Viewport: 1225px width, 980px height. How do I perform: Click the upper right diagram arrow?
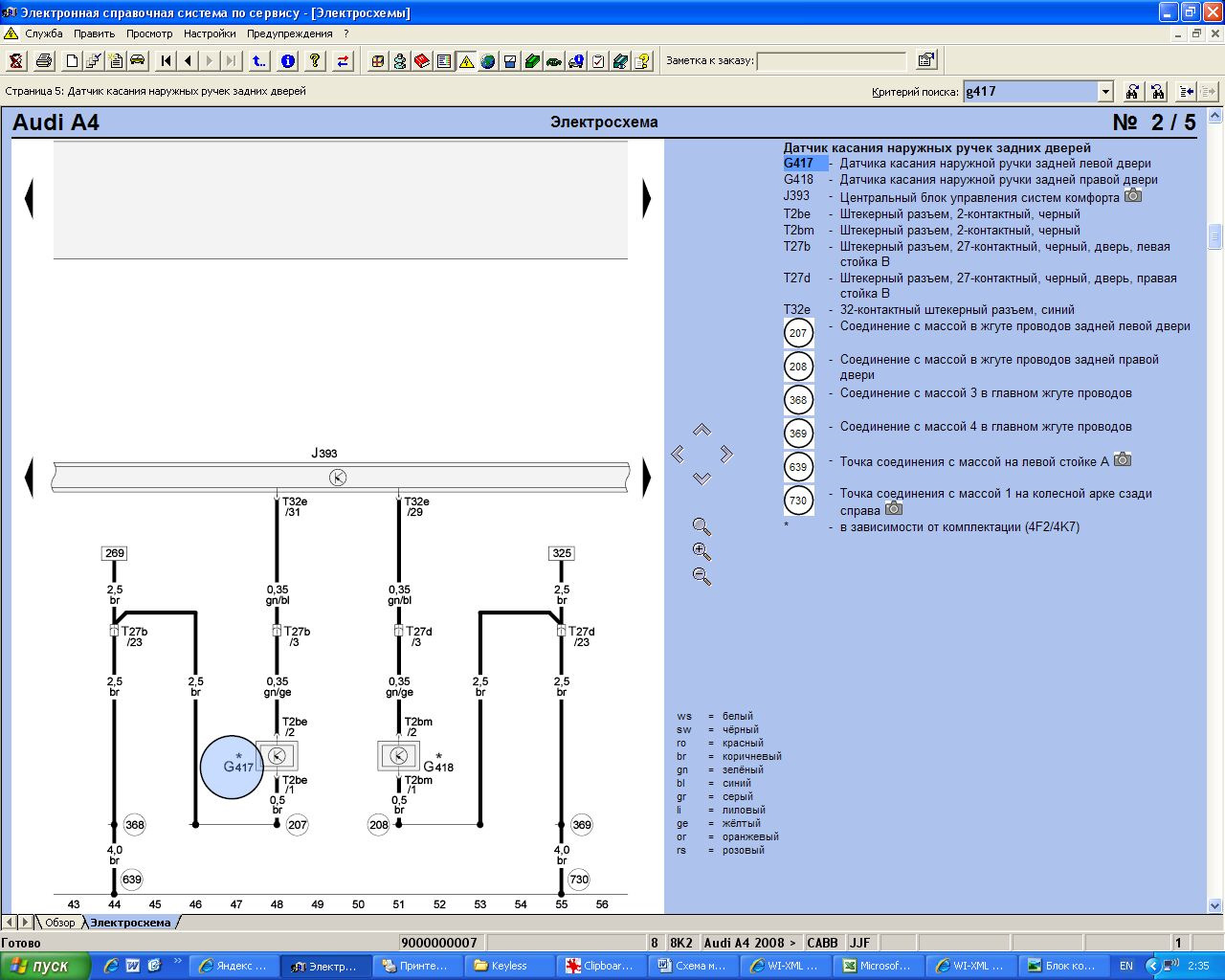pyautogui.click(x=647, y=198)
